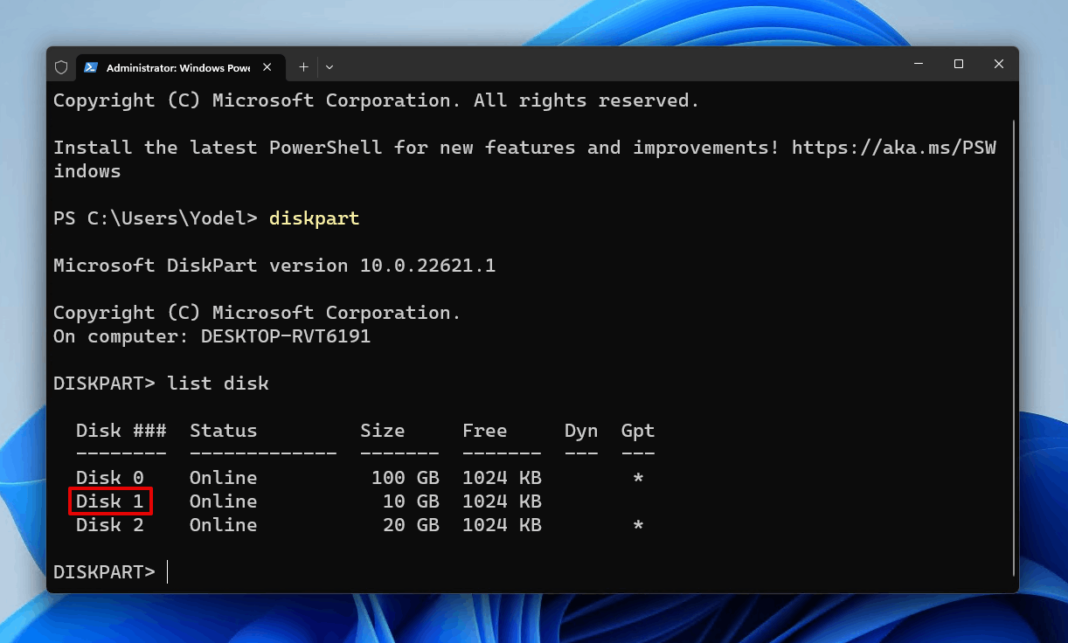Maximize the terminal window
Screen dimensions: 1068x643
click(x=958, y=64)
